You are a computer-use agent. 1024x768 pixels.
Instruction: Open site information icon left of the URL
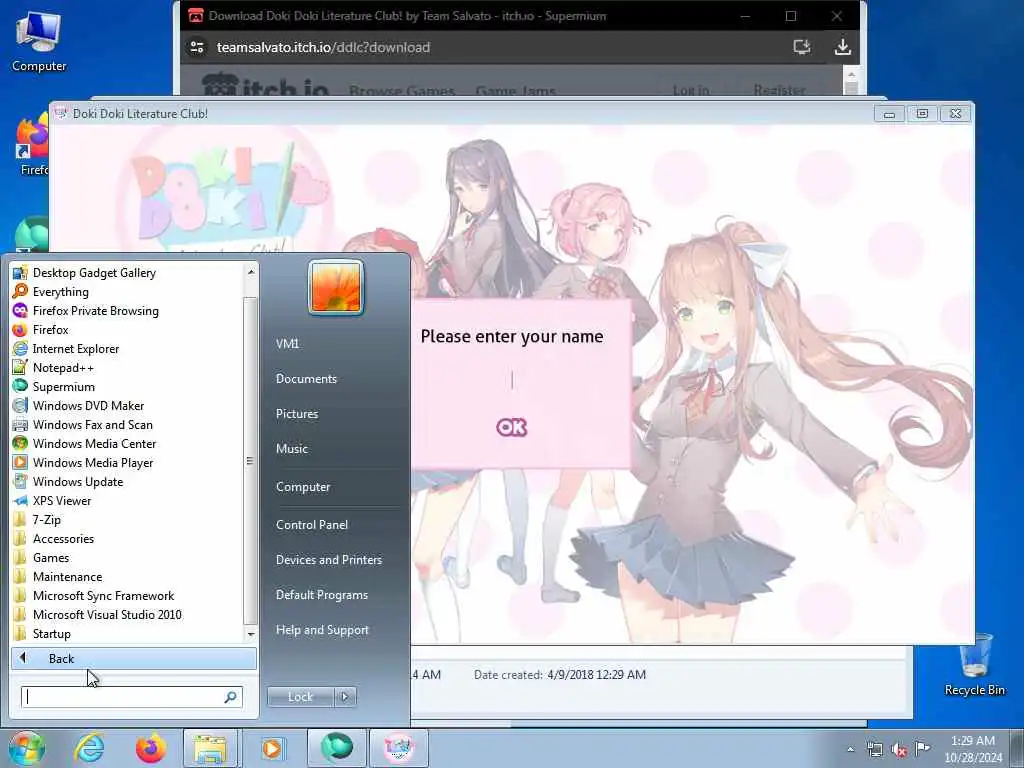197,47
